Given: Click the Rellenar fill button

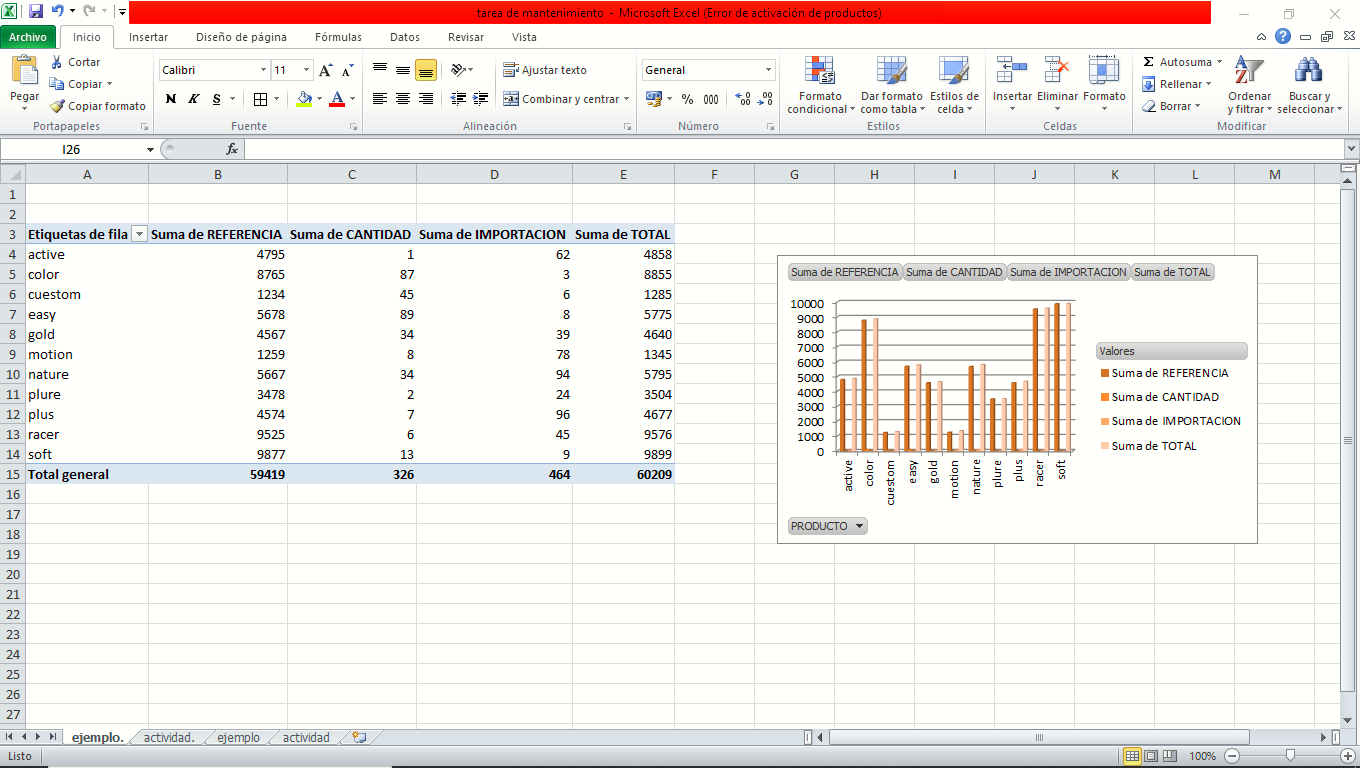Looking at the screenshot, I should 1178,84.
